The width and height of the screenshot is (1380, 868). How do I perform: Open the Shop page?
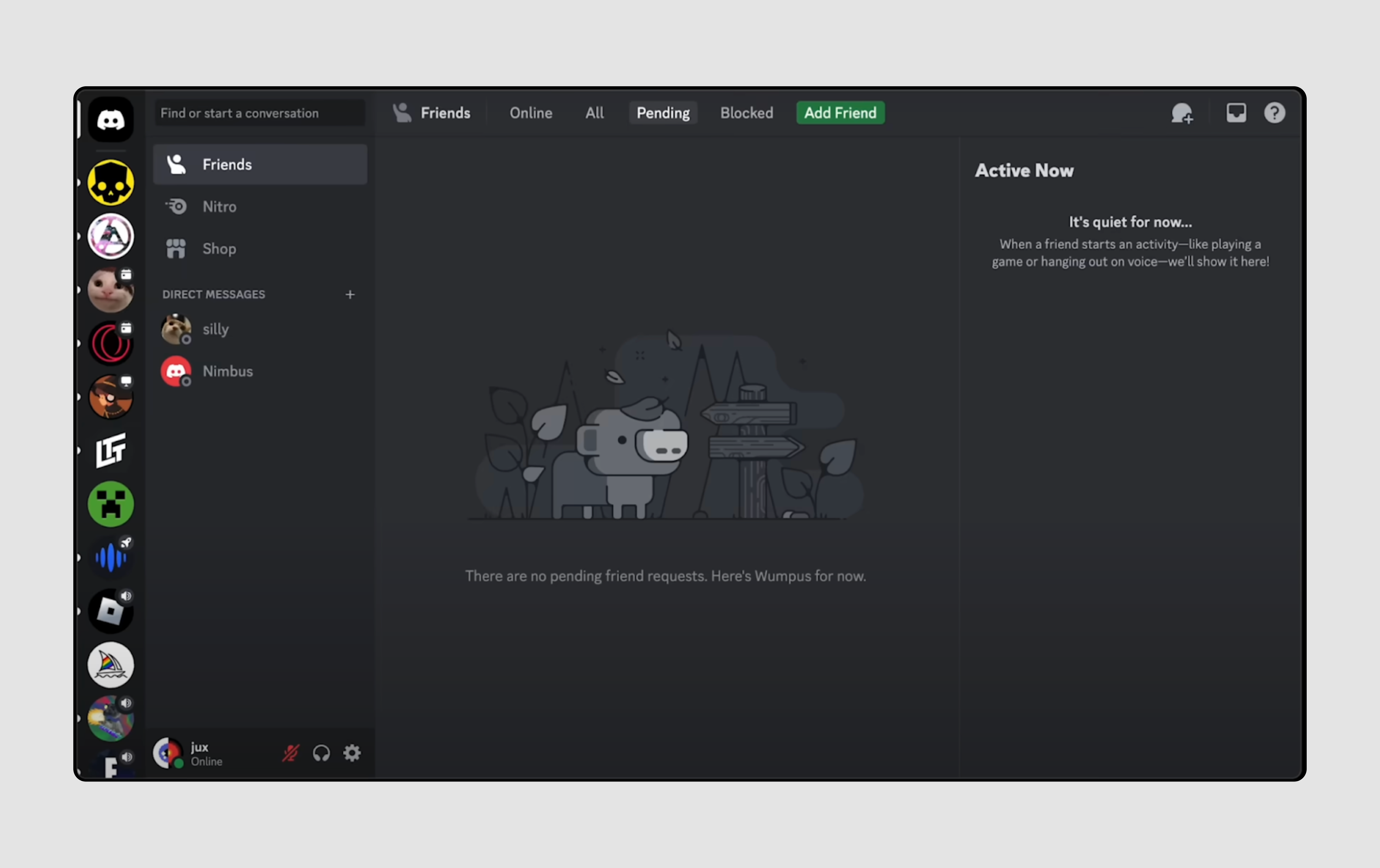[260, 249]
